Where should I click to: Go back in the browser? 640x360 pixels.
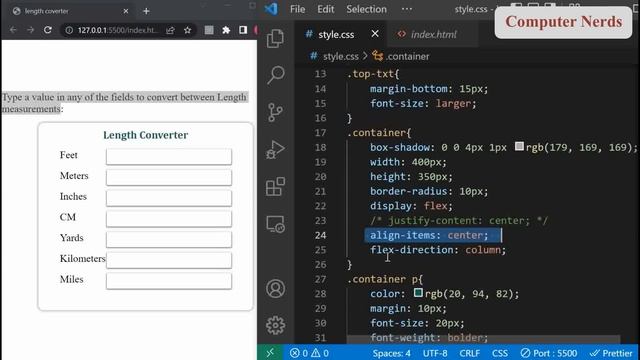pyautogui.click(x=13, y=30)
